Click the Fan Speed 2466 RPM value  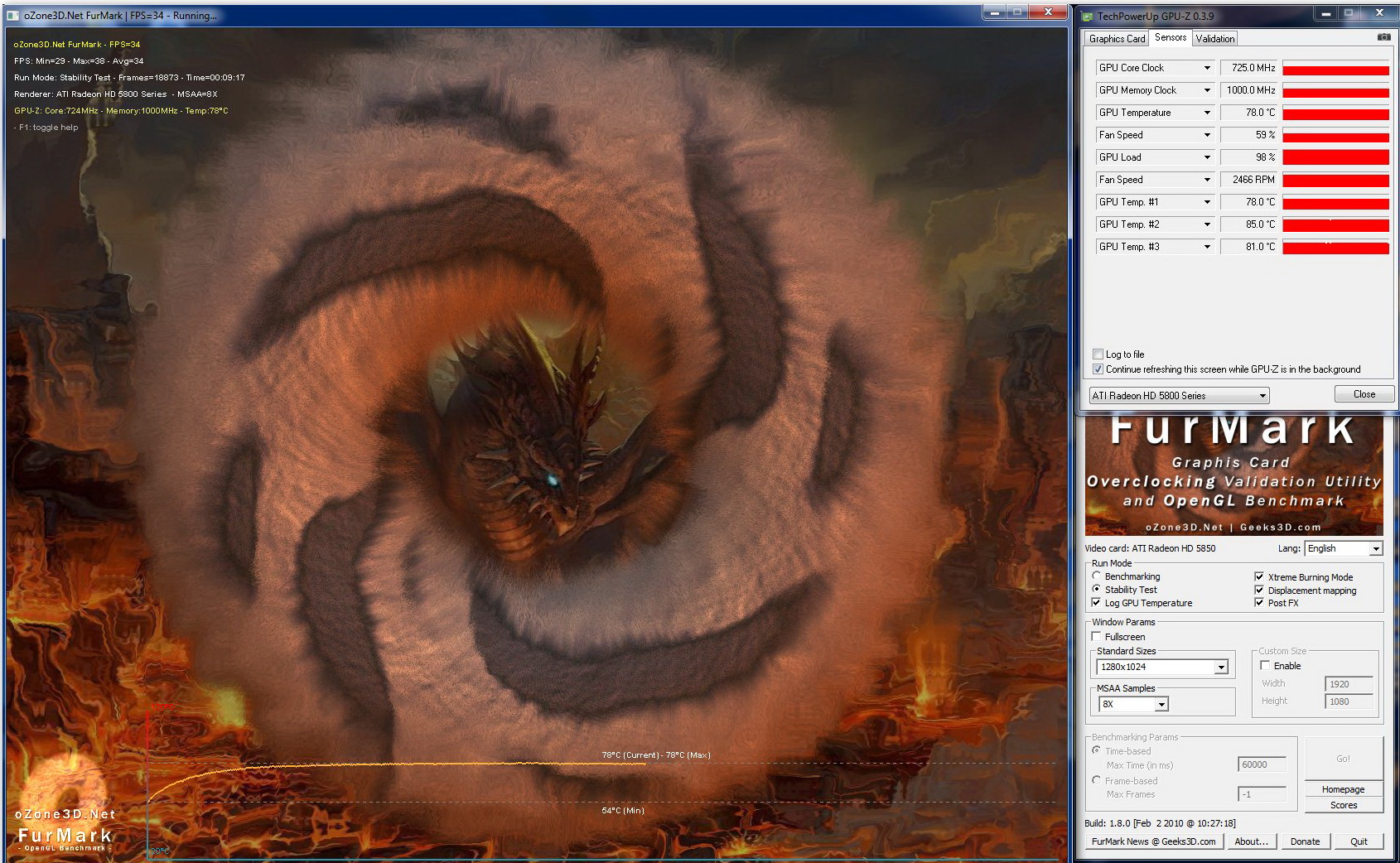coord(1250,180)
